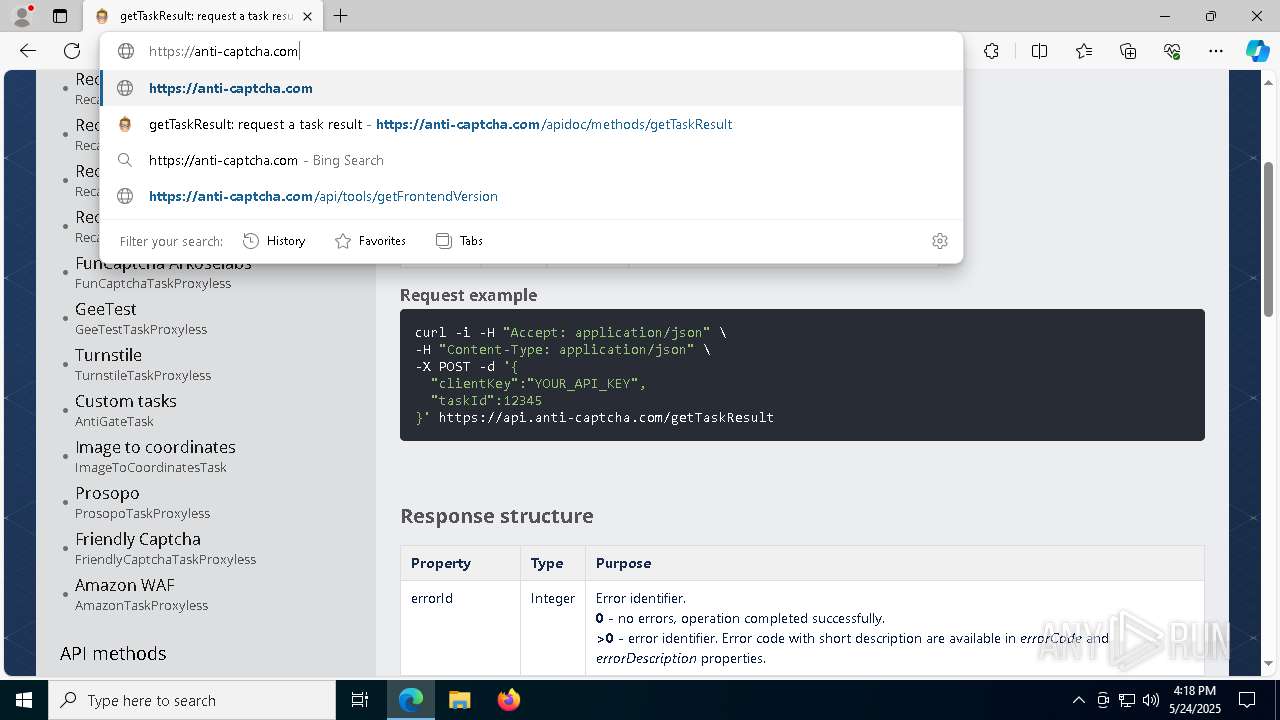This screenshot has height=720, width=1280.
Task: Open Task View on the taskbar
Action: [360, 700]
